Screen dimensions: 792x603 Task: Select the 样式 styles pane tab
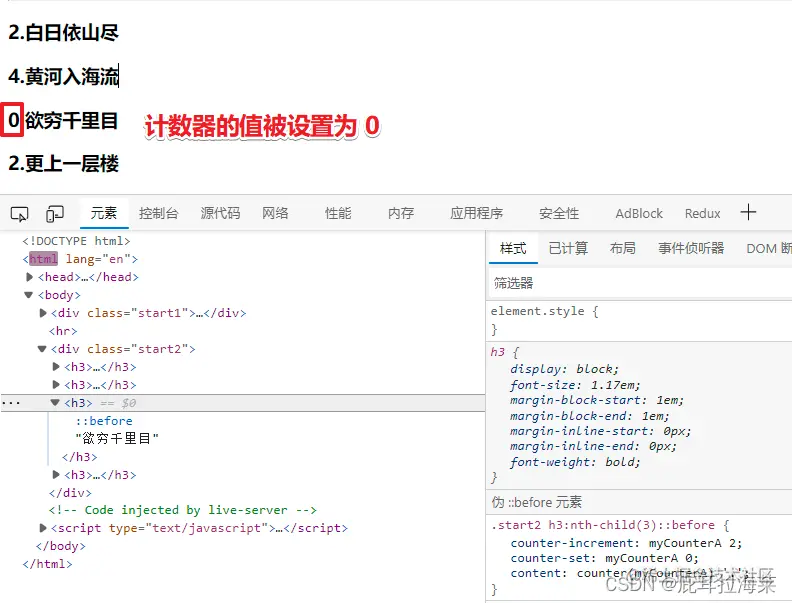[513, 248]
